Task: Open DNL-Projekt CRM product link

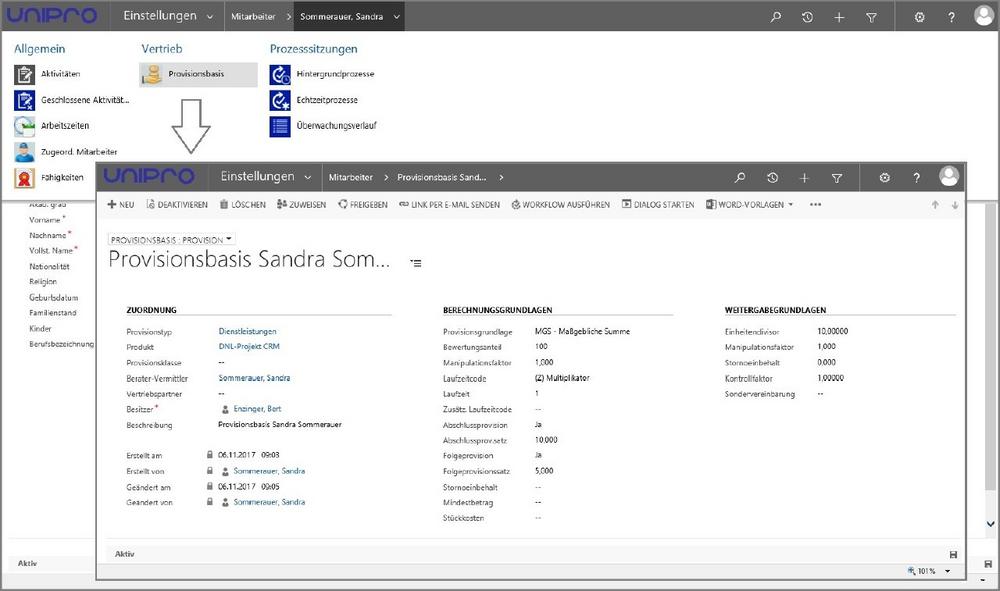Action: tap(249, 347)
